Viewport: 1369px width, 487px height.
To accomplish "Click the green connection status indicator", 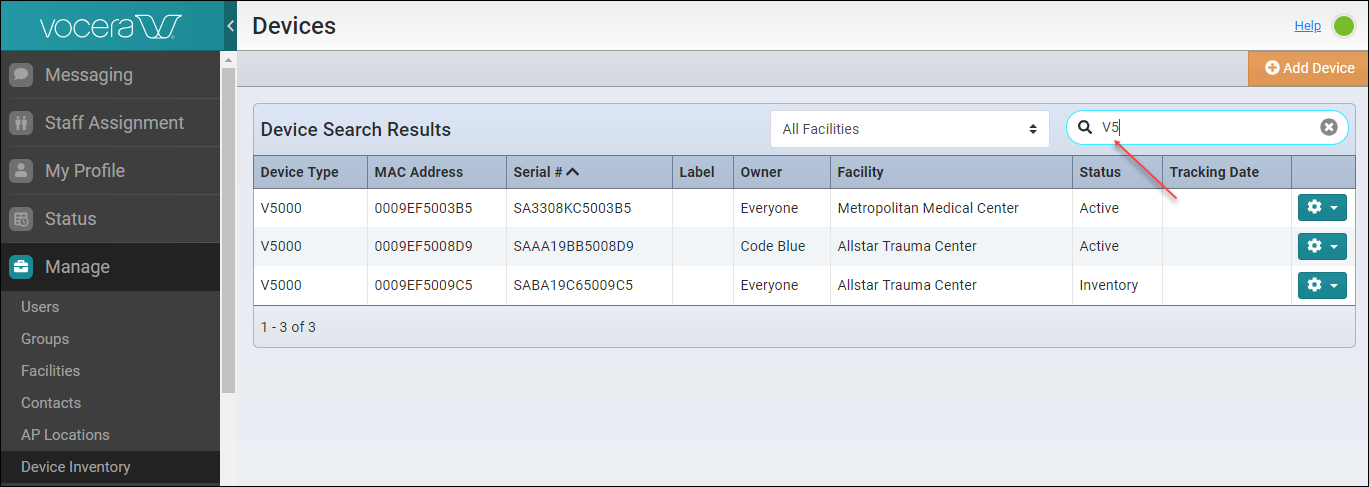I will [x=1343, y=26].
